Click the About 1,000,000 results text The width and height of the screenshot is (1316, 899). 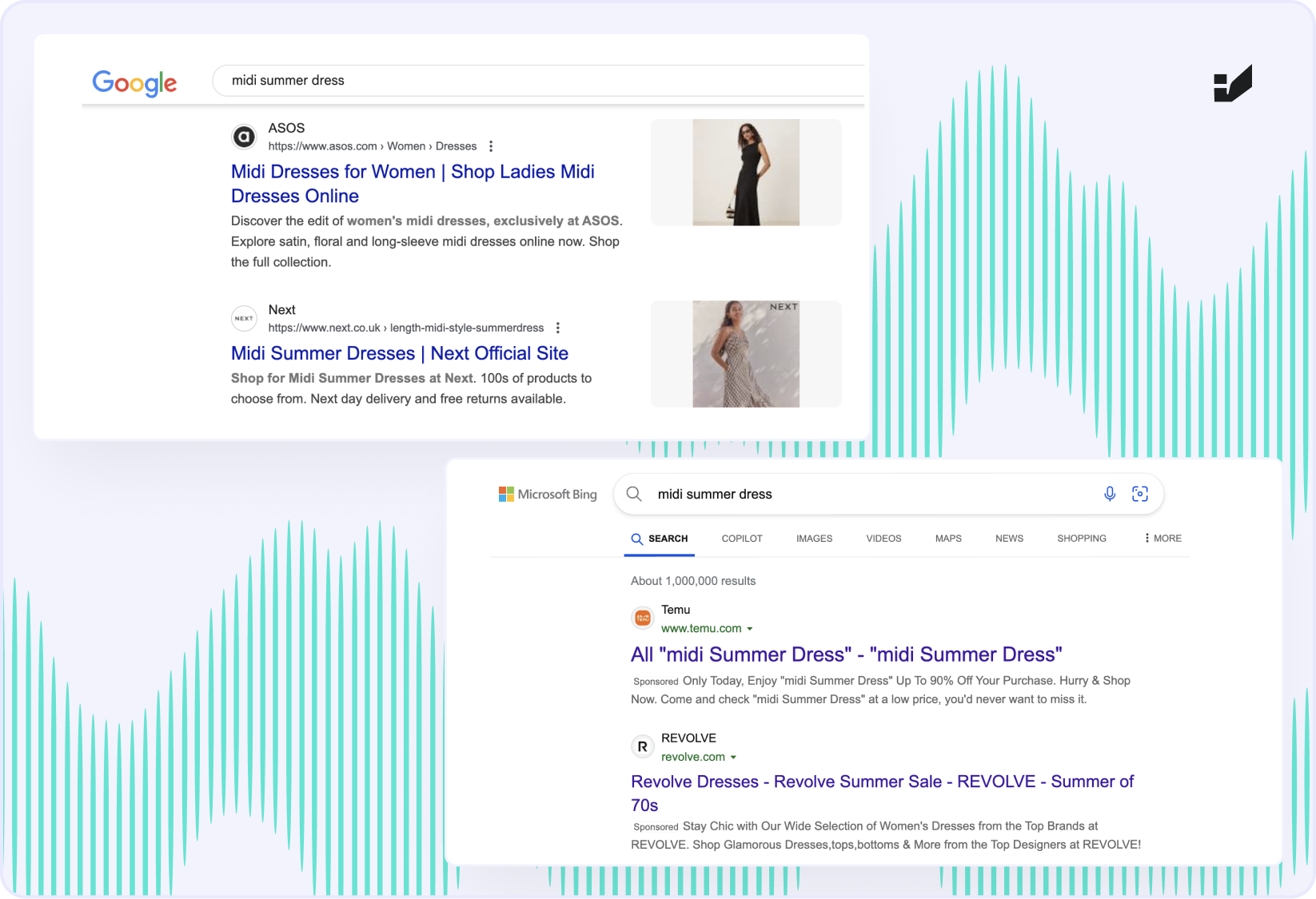(693, 581)
